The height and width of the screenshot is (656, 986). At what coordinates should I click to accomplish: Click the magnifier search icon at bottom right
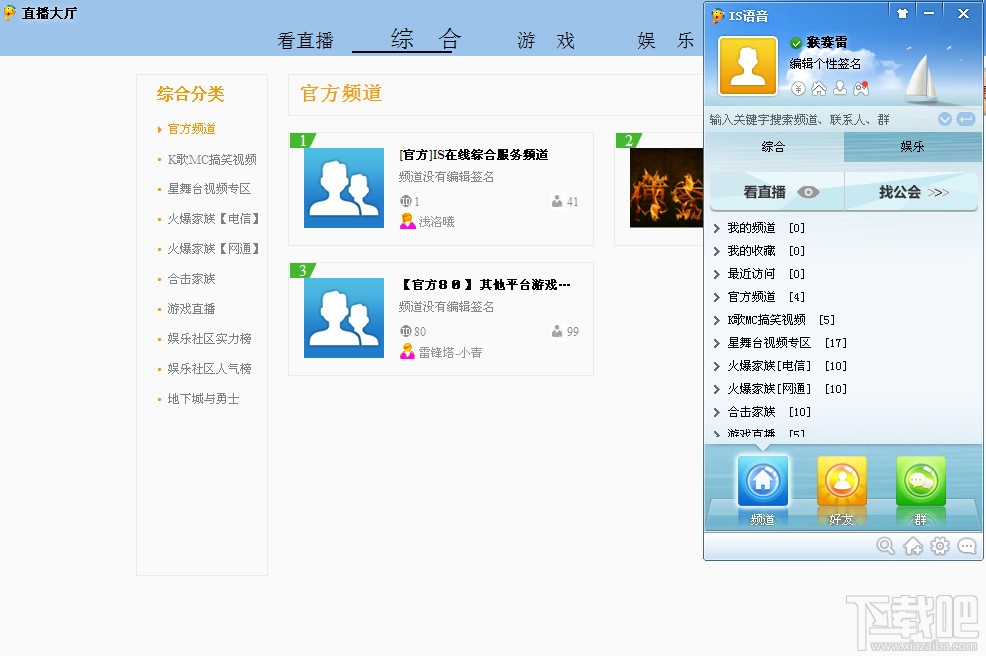[886, 546]
